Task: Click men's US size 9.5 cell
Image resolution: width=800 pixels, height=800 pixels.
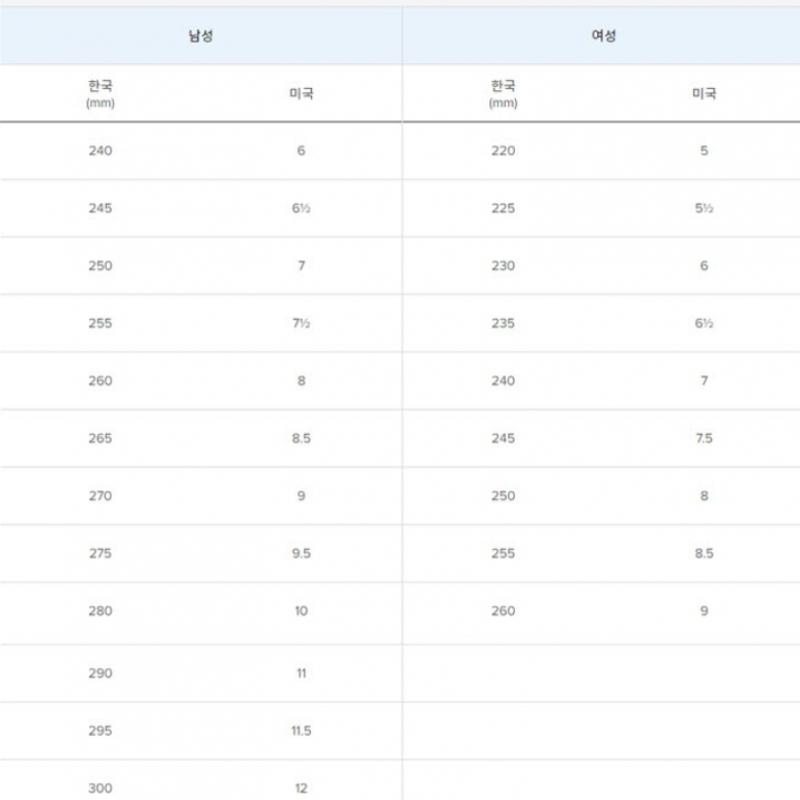Action: coord(301,554)
